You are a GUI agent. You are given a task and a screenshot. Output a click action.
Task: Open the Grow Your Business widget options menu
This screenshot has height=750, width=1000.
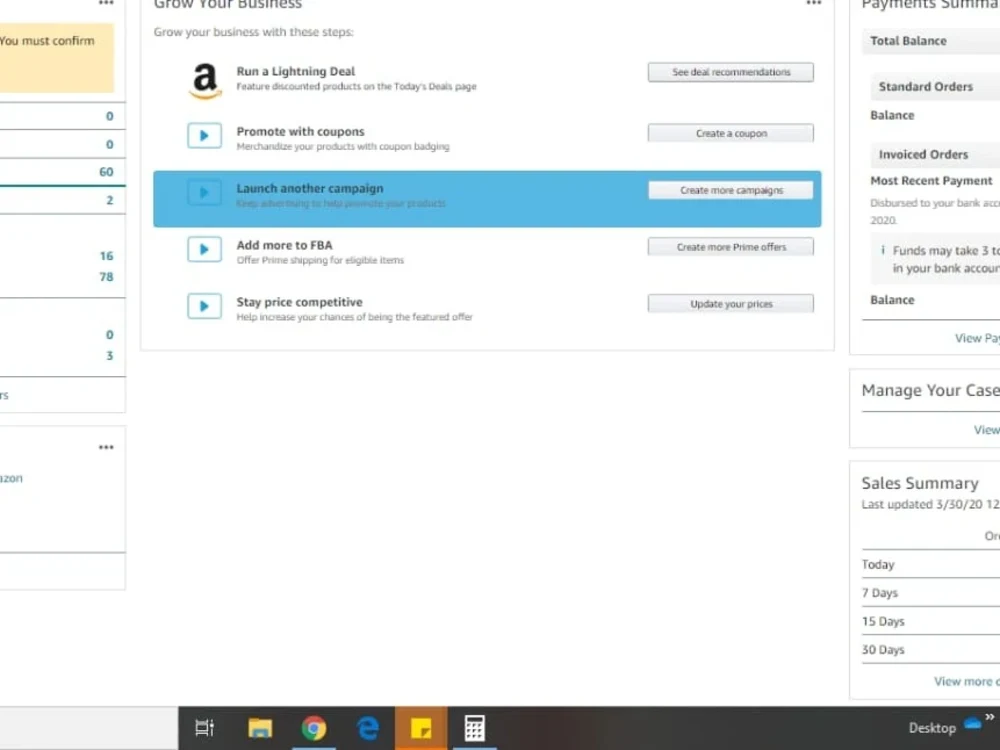click(x=814, y=3)
